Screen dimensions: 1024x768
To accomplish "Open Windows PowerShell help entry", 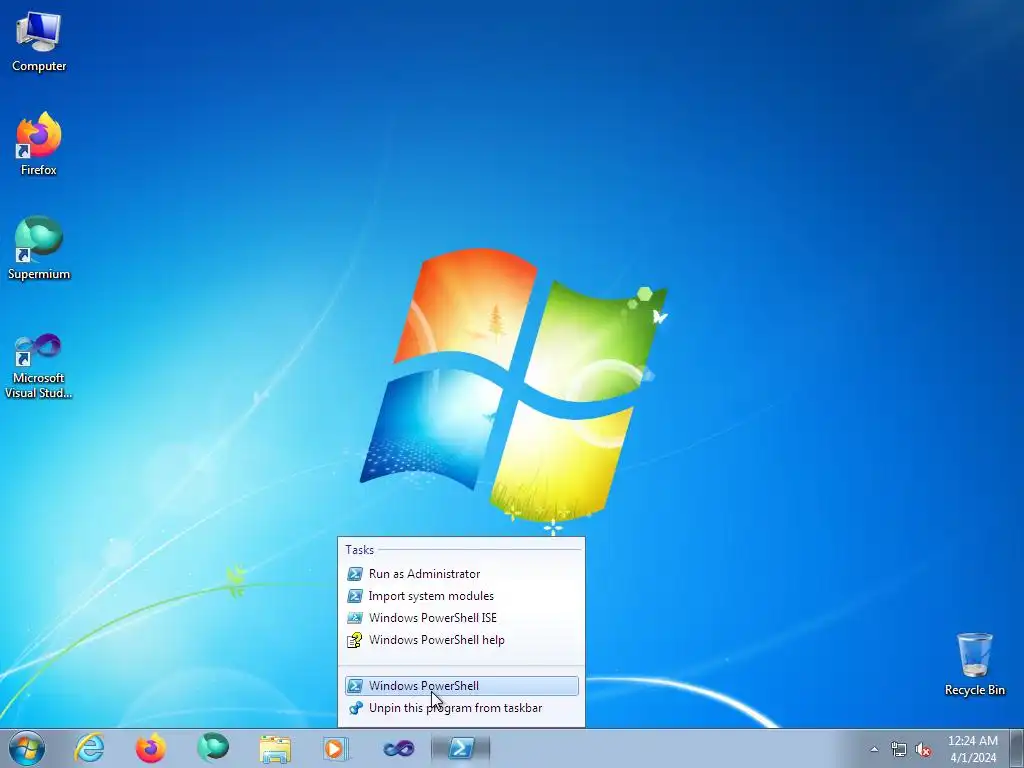I will (x=461, y=640).
